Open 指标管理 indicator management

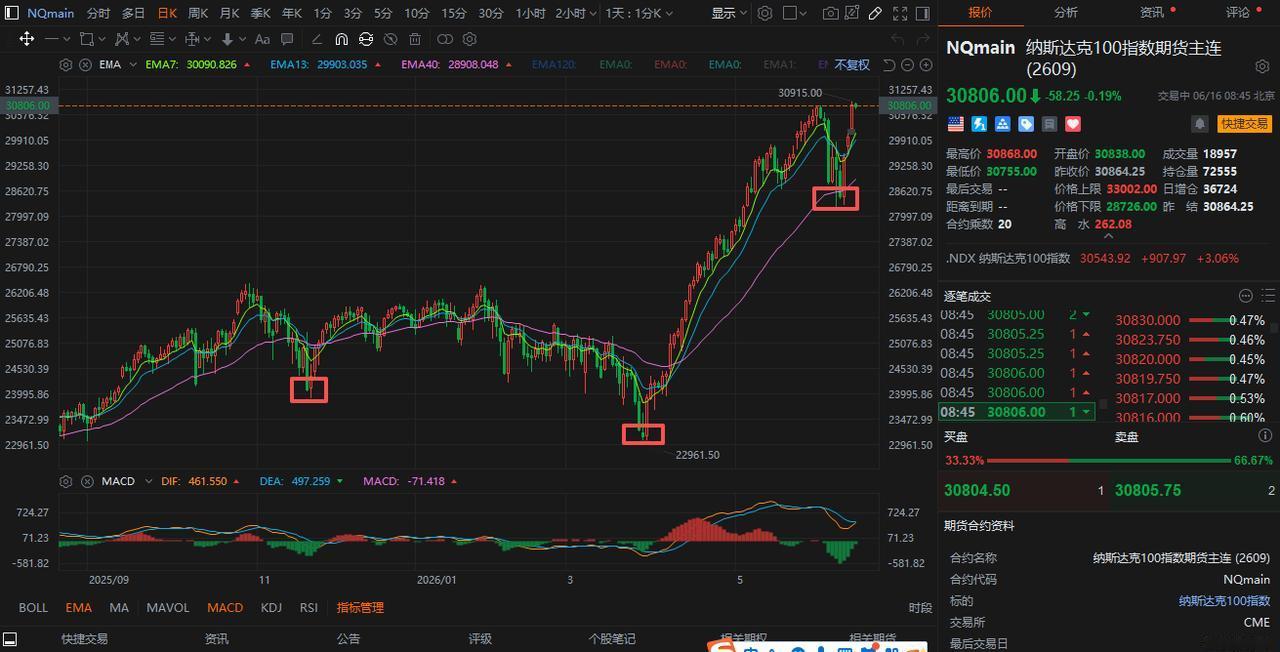click(360, 607)
